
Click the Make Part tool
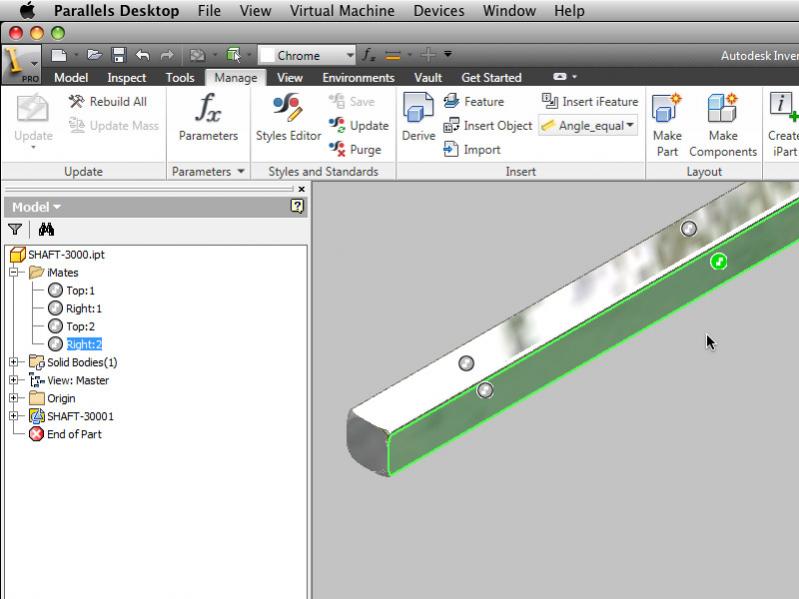[667, 125]
